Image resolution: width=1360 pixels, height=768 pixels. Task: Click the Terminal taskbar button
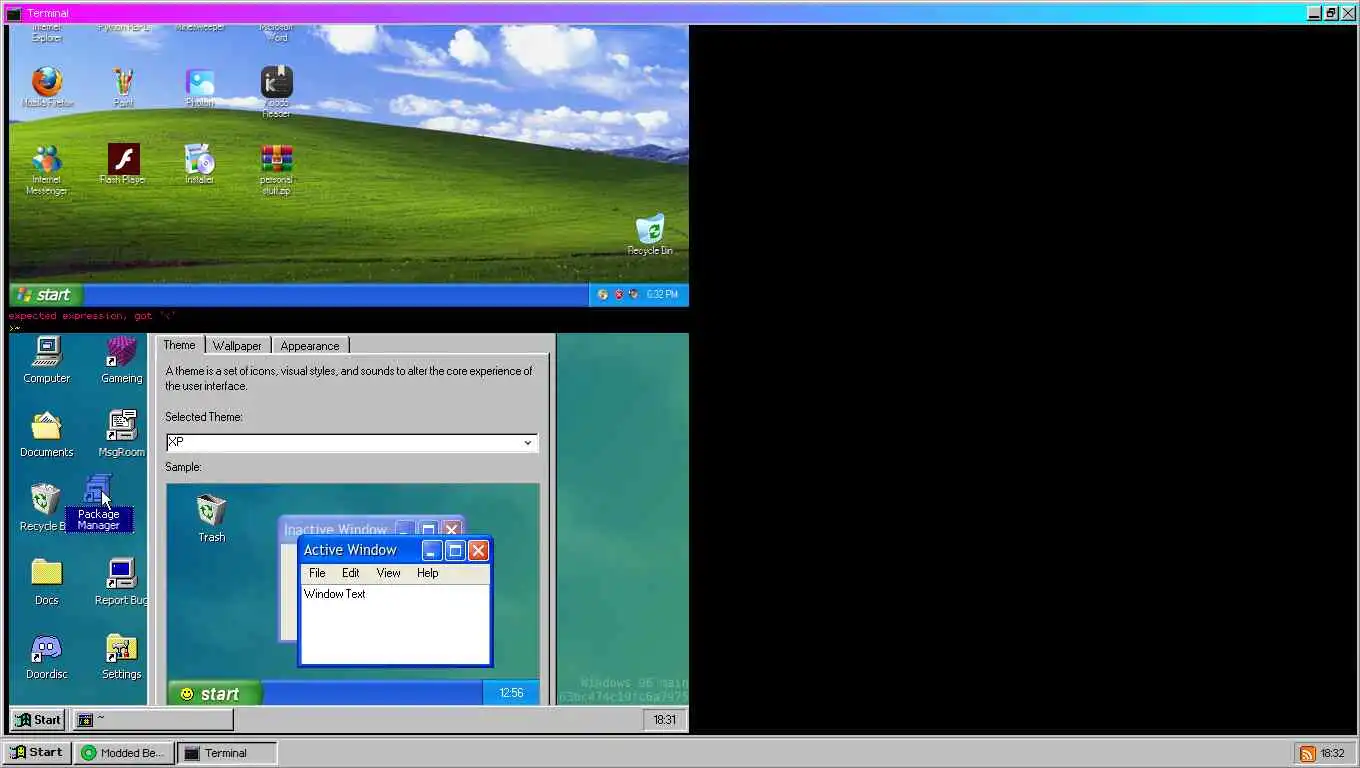coord(227,753)
